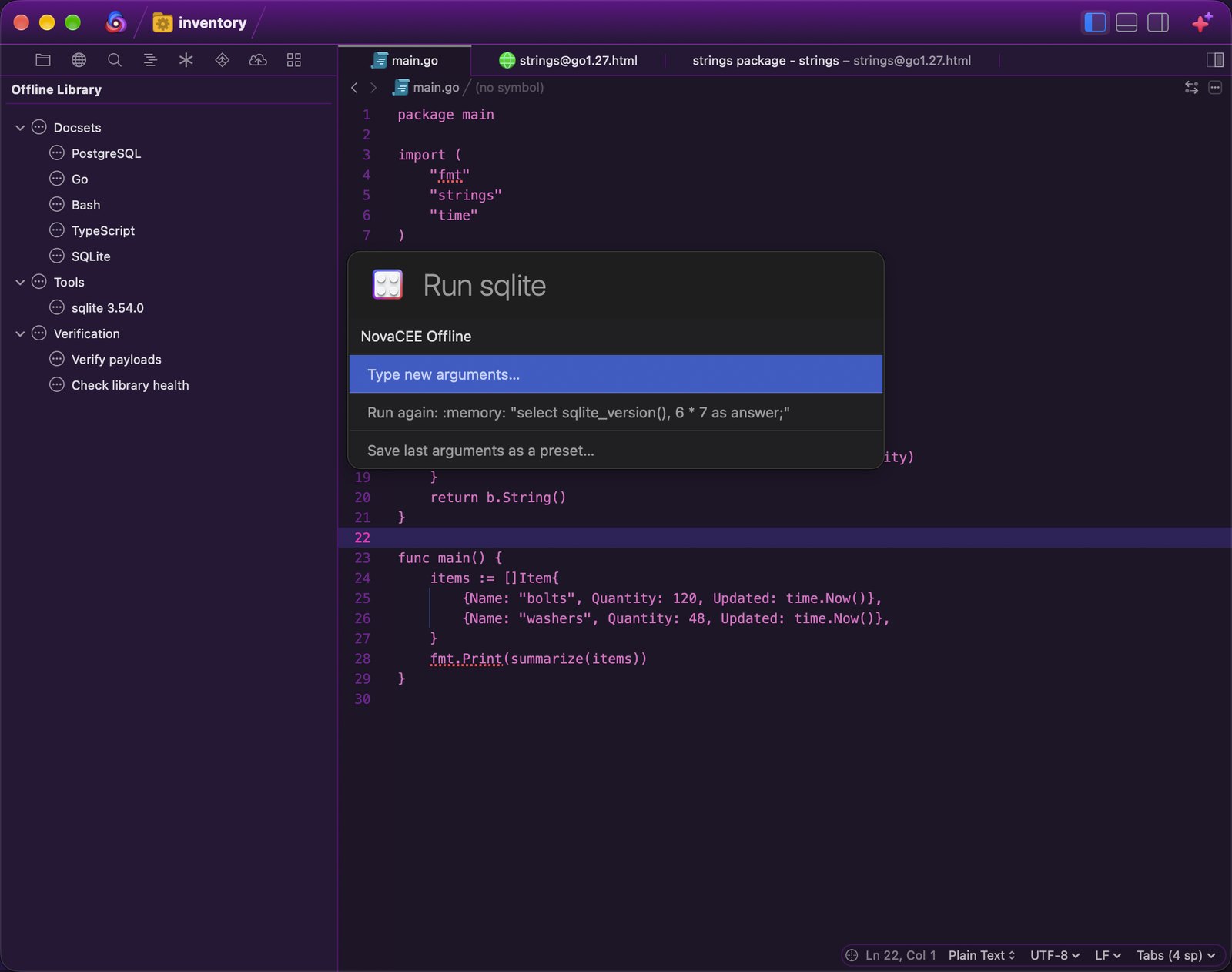Screen dimensions: 1232x972
Task: Toggle the left sidebar visibility
Action: point(1095,22)
